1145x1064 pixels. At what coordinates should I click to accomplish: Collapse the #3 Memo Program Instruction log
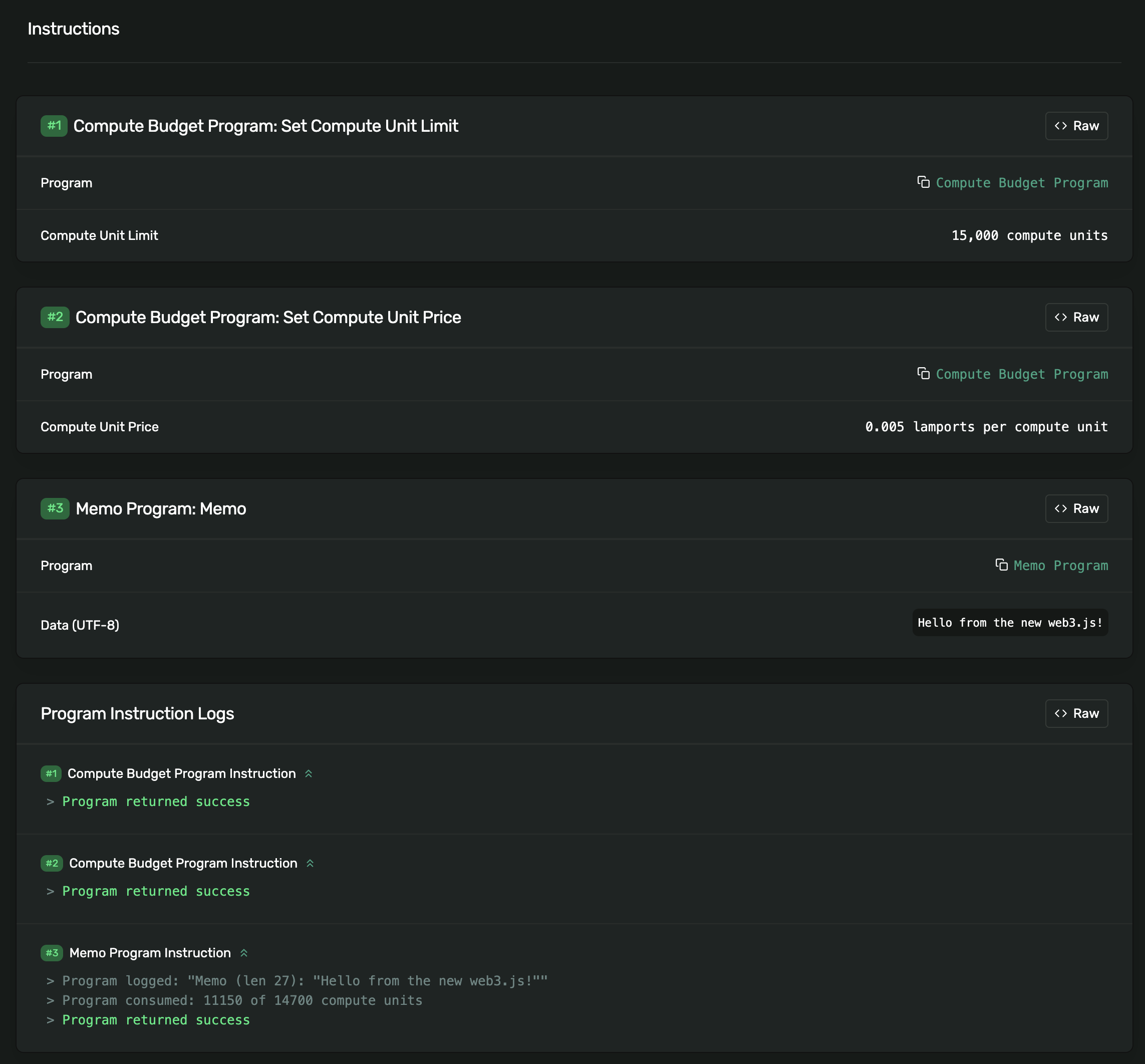click(244, 953)
